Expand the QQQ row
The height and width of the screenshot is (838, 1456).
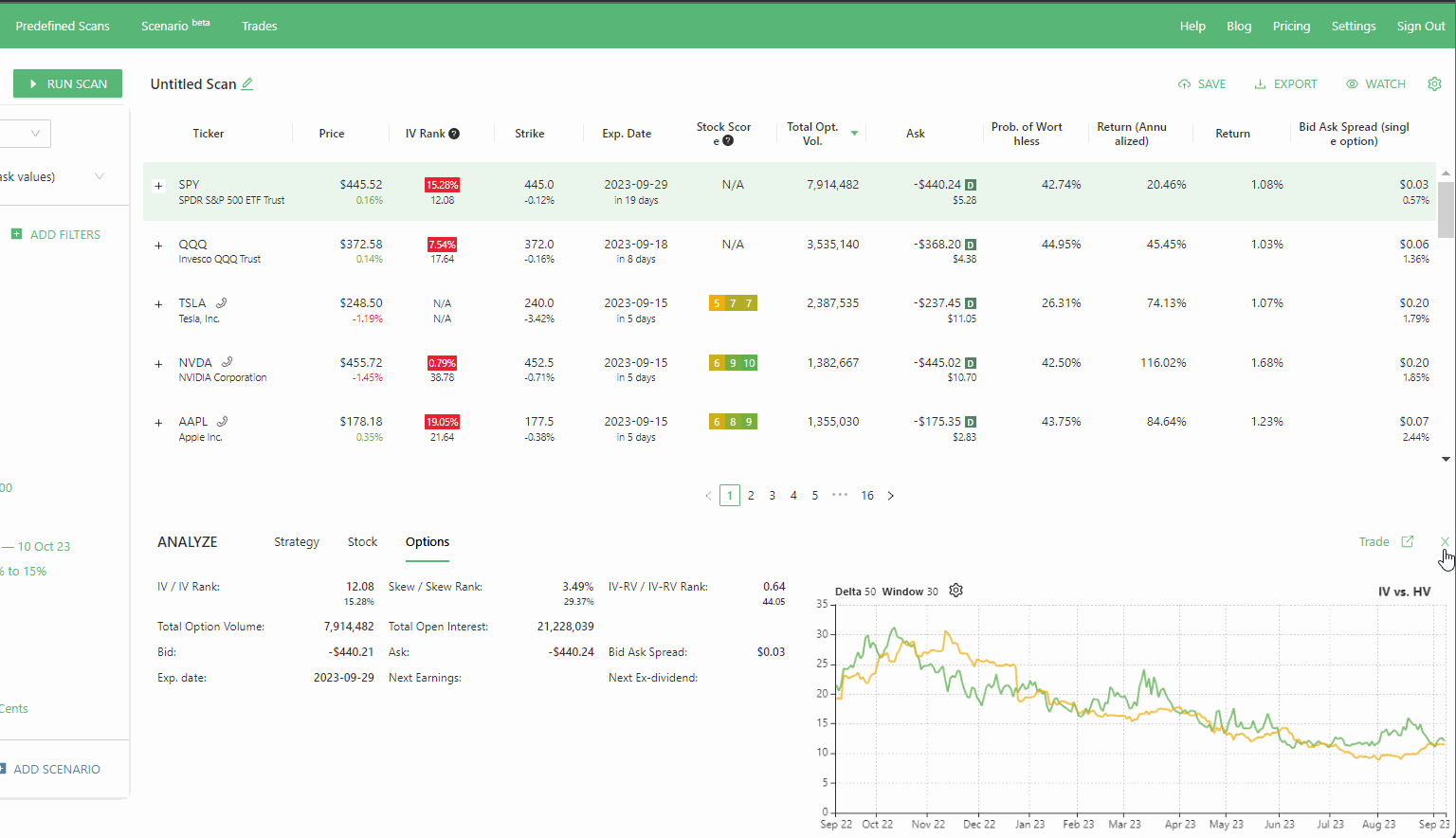click(x=158, y=246)
